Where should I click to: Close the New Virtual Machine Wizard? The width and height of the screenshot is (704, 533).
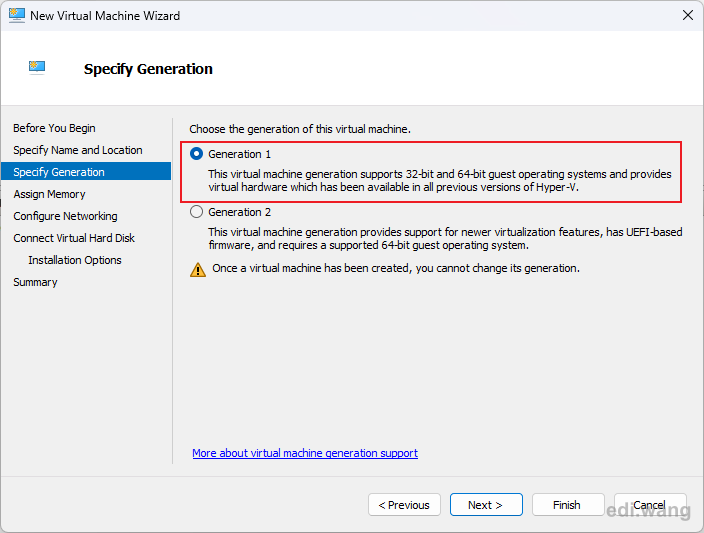click(687, 15)
